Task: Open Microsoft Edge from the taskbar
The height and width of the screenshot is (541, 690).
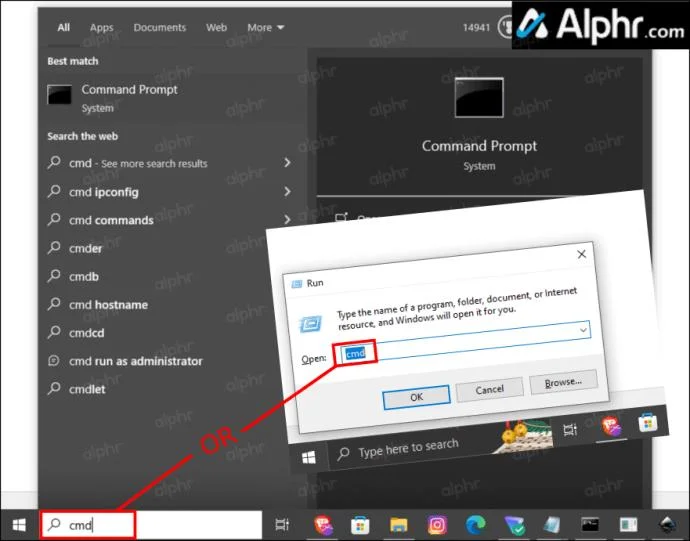Action: pyautogui.click(x=475, y=525)
